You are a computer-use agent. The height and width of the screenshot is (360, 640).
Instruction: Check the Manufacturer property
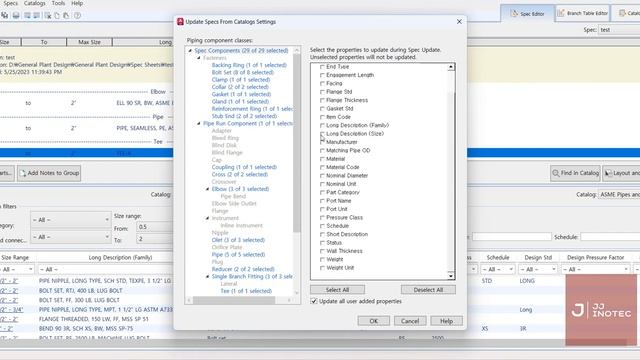(x=322, y=142)
